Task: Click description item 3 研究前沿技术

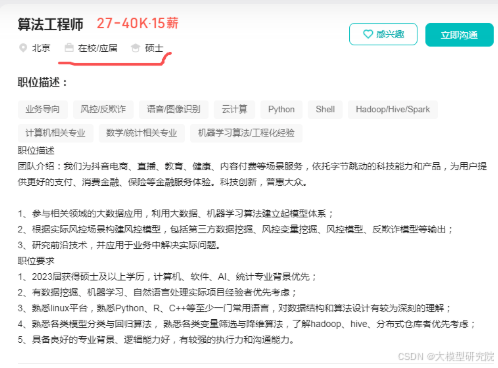Action: (x=119, y=245)
